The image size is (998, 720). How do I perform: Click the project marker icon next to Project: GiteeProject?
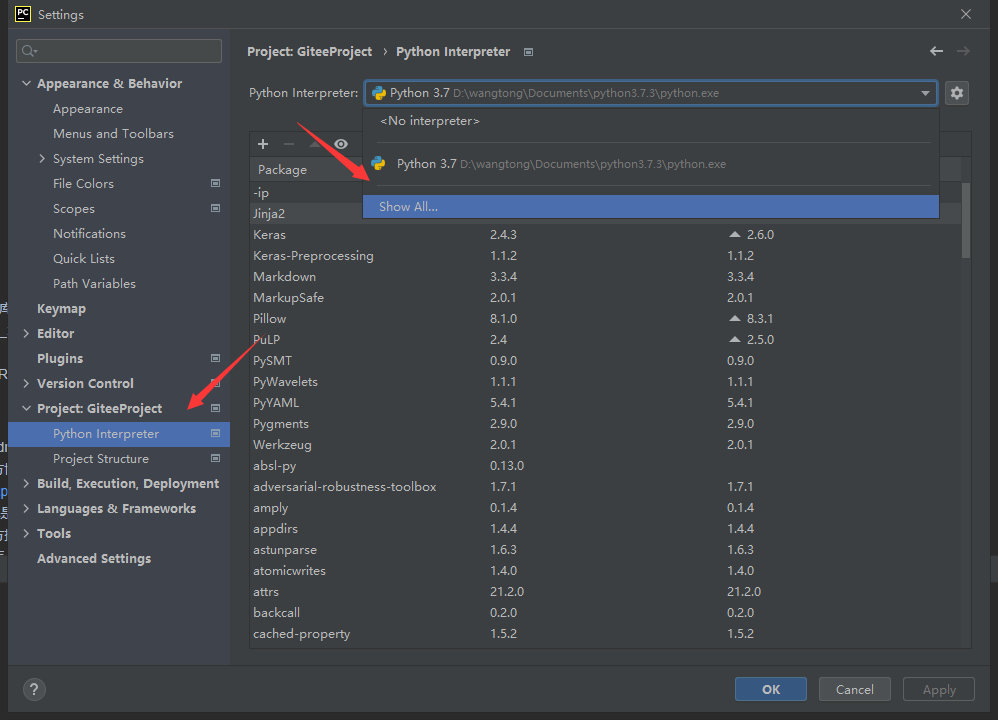click(x=215, y=408)
